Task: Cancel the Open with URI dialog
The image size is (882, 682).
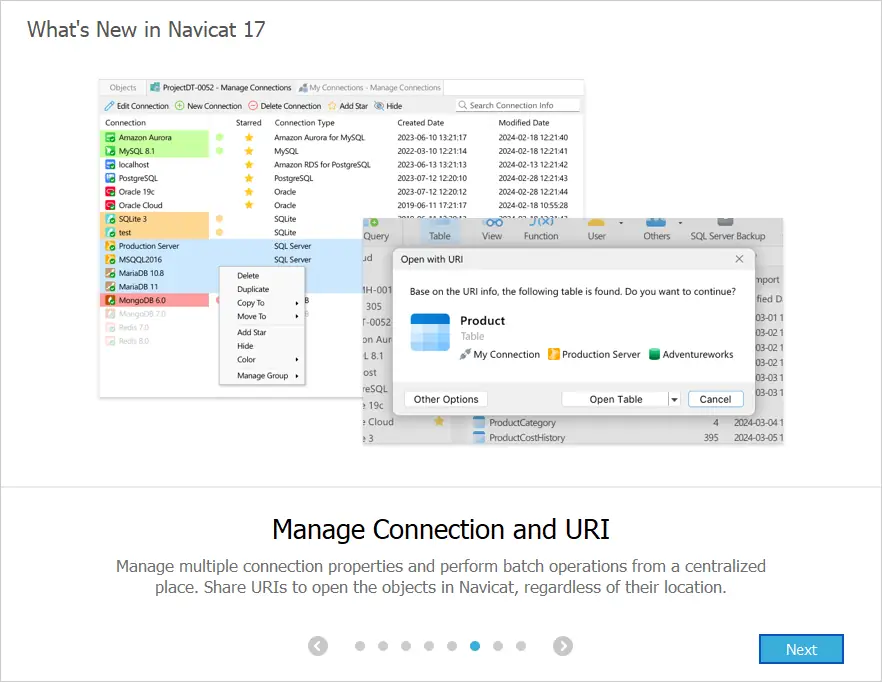Action: pyautogui.click(x=715, y=399)
